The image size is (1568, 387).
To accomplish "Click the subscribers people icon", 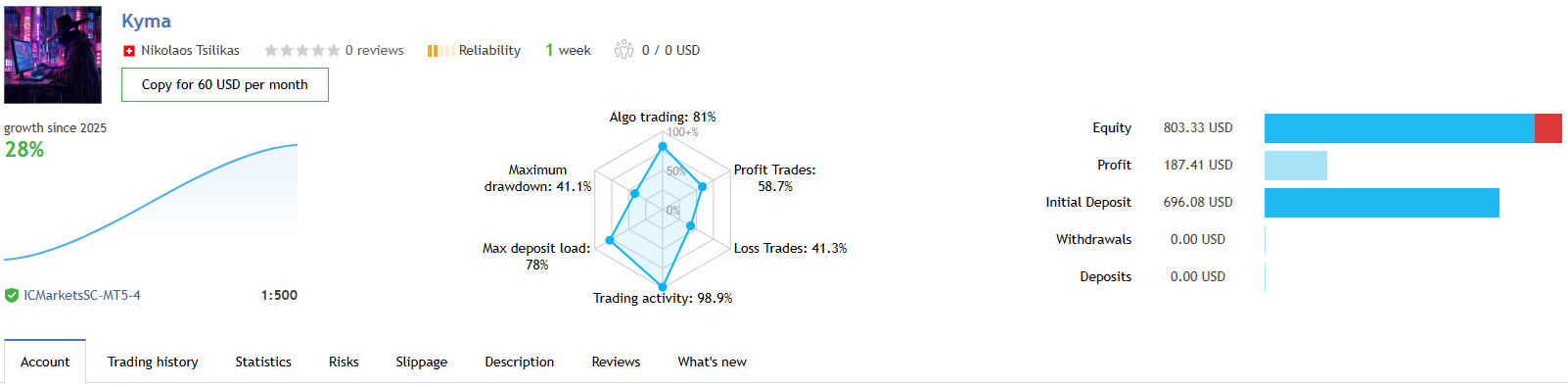I will pyautogui.click(x=623, y=50).
